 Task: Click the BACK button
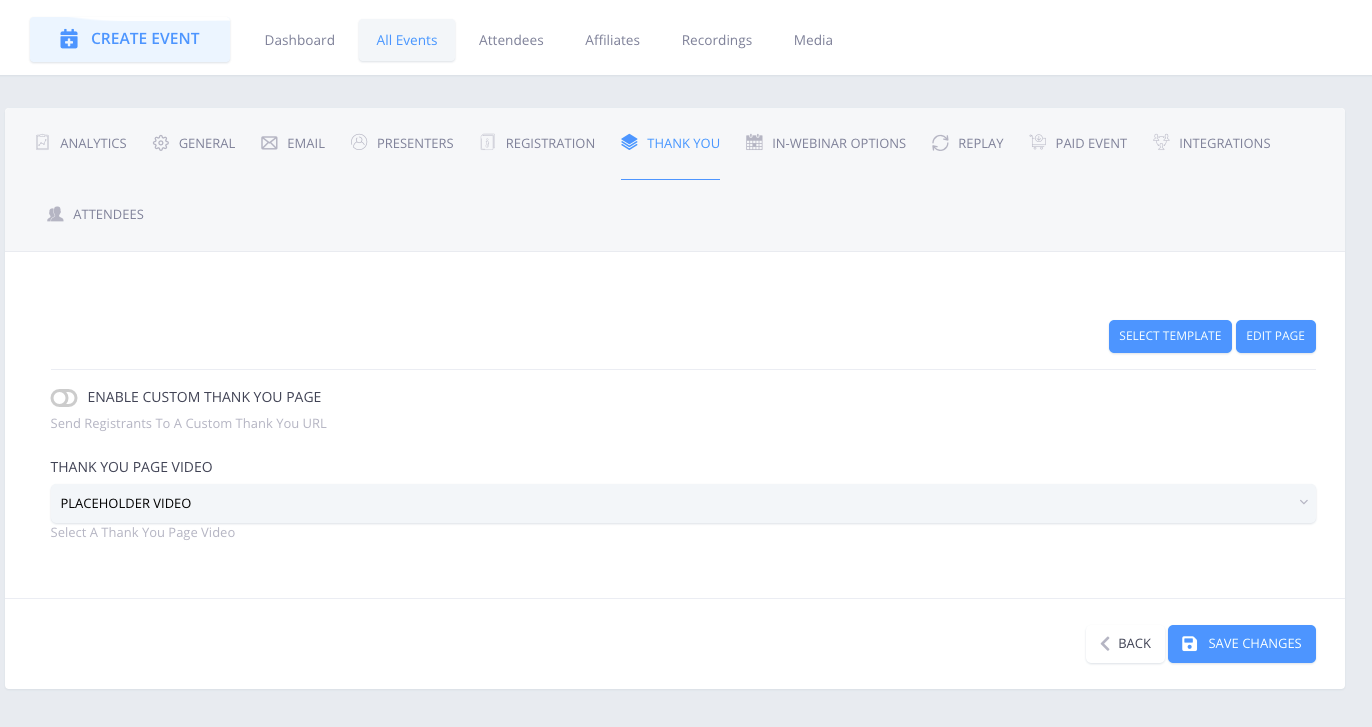[1125, 644]
